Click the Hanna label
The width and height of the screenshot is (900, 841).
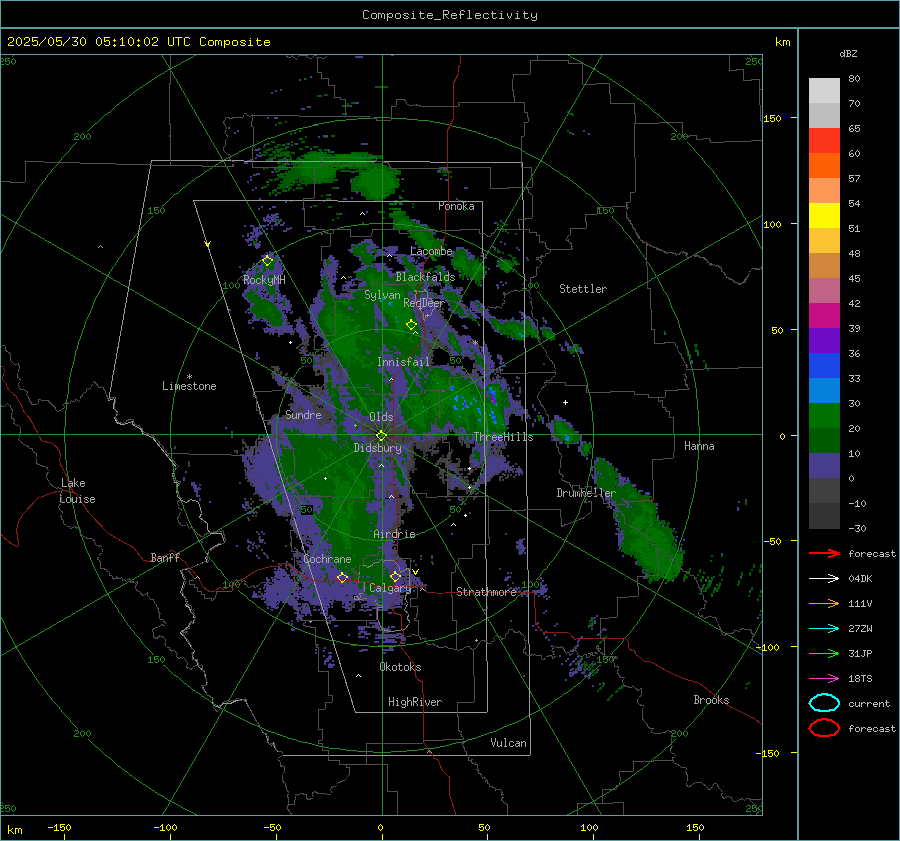tap(699, 446)
